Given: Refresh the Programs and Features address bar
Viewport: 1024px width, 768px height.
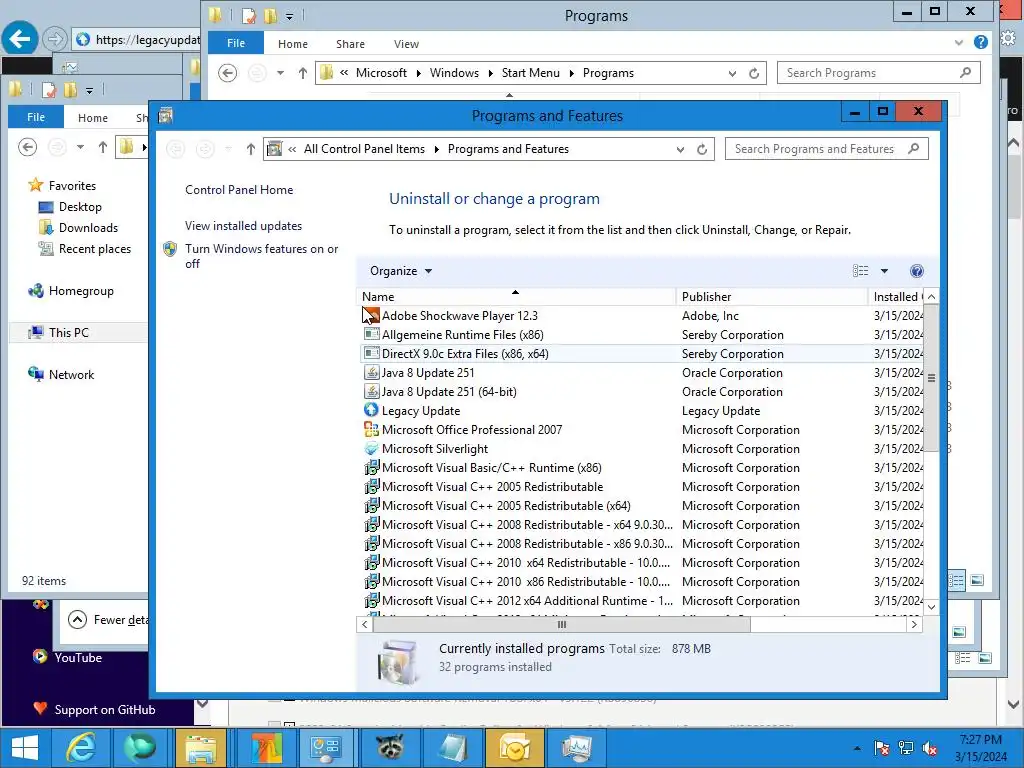Looking at the screenshot, I should pyautogui.click(x=702, y=149).
